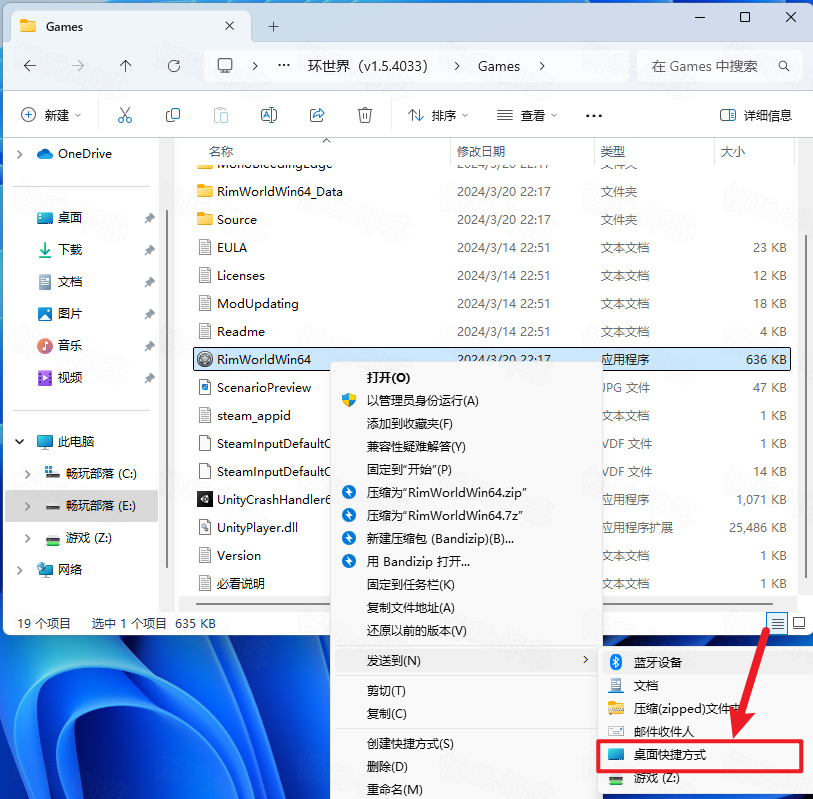Select the UnityCrashHandler file icon
Viewport: 813px width, 799px height.
point(205,499)
